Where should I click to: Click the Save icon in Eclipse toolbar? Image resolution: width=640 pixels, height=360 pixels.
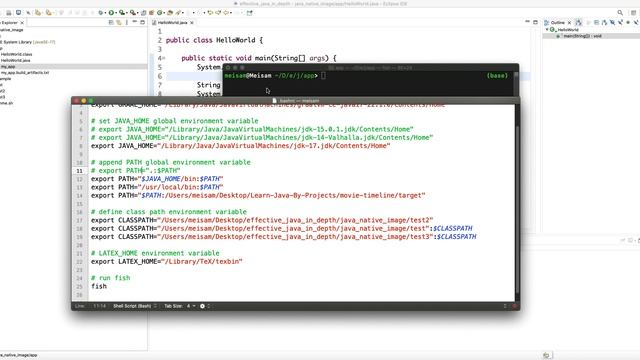pyautogui.click(x=8, y=13)
